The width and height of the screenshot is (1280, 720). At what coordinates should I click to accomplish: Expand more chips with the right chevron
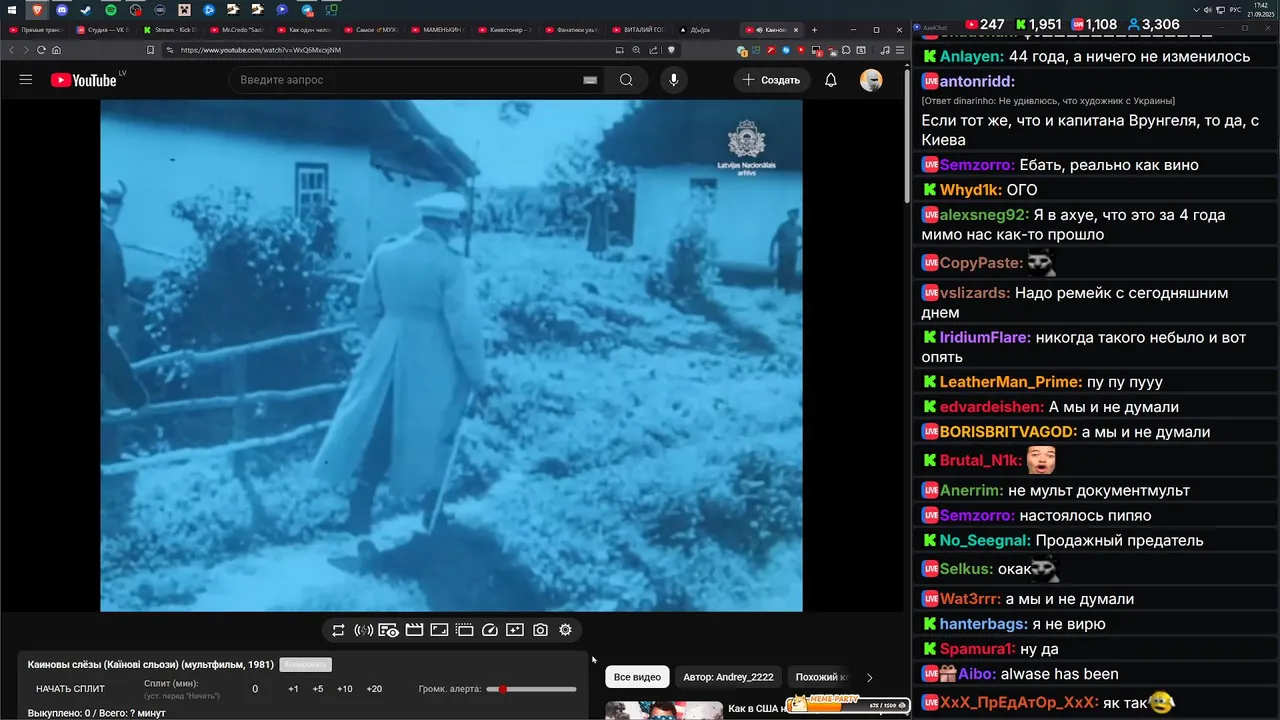click(x=869, y=677)
